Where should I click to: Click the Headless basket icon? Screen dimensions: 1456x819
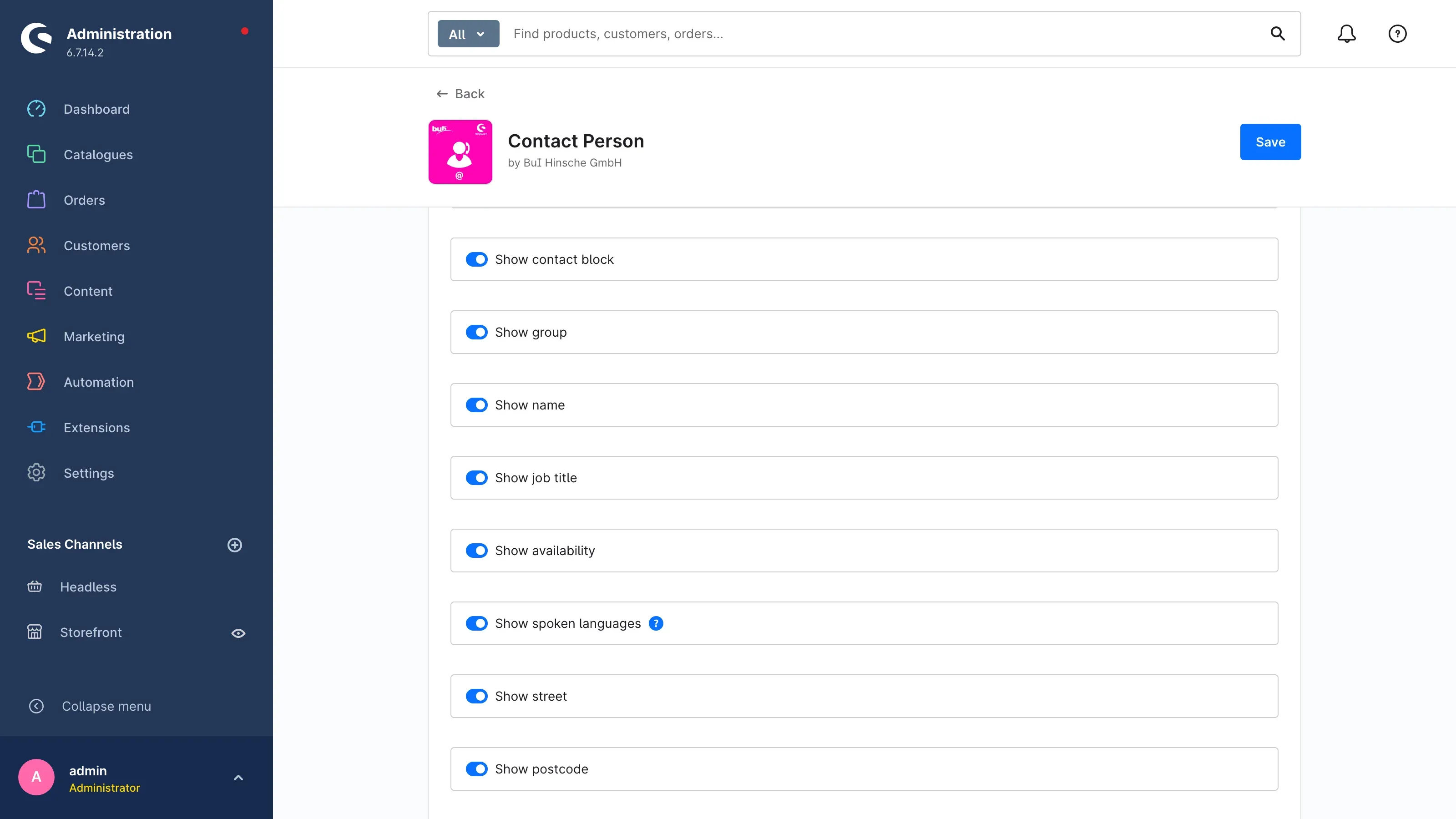[x=35, y=586]
